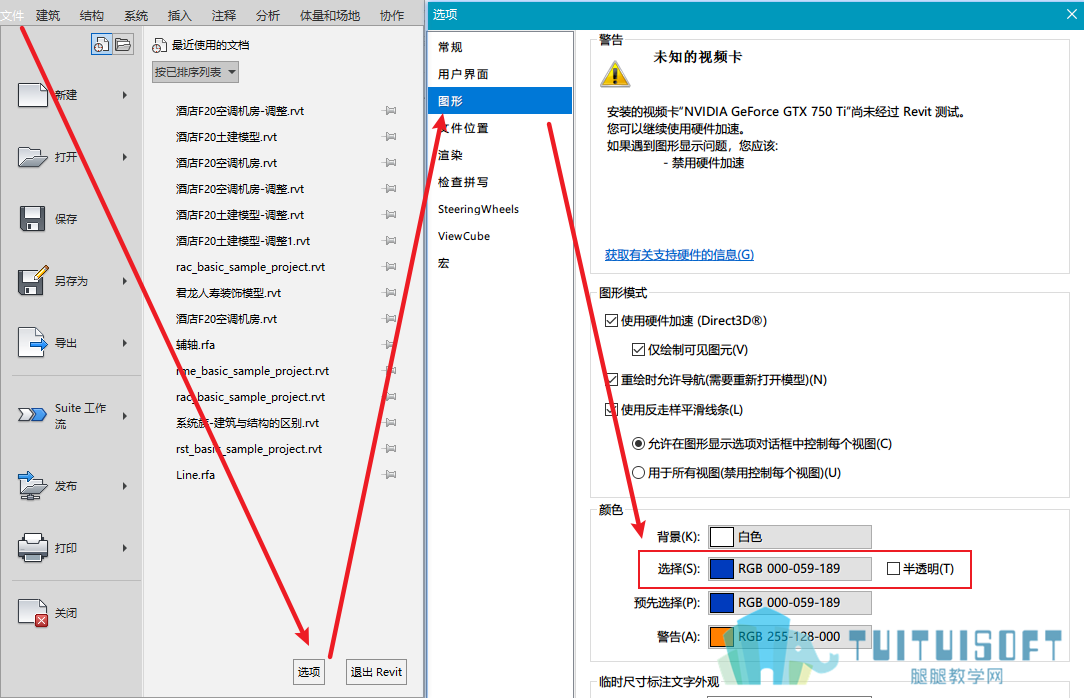1084x698 pixels.
Task: Click the Save As (另存为) icon
Action: point(32,281)
